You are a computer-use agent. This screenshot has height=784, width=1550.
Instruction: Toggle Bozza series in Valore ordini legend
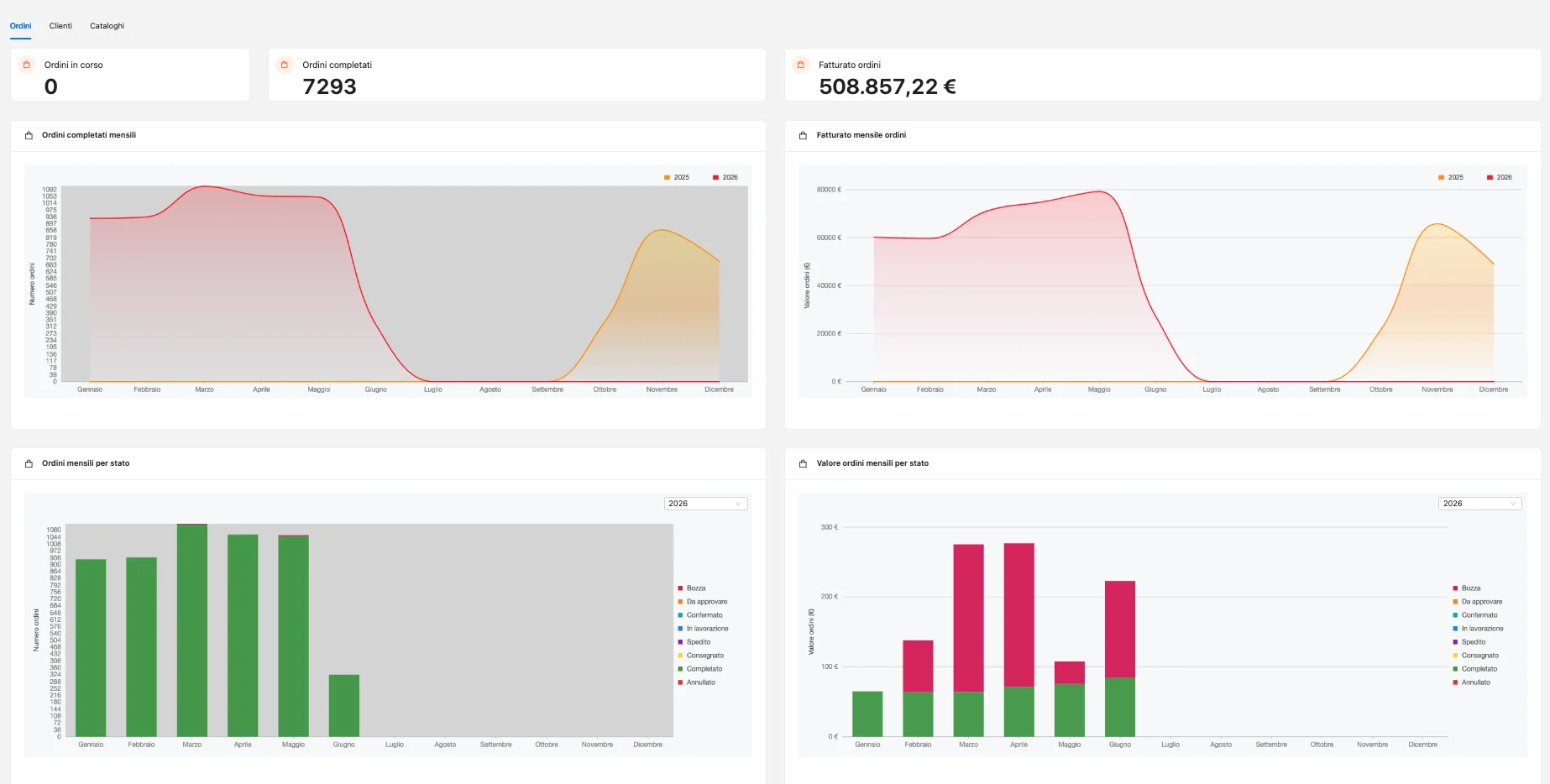tap(1467, 588)
